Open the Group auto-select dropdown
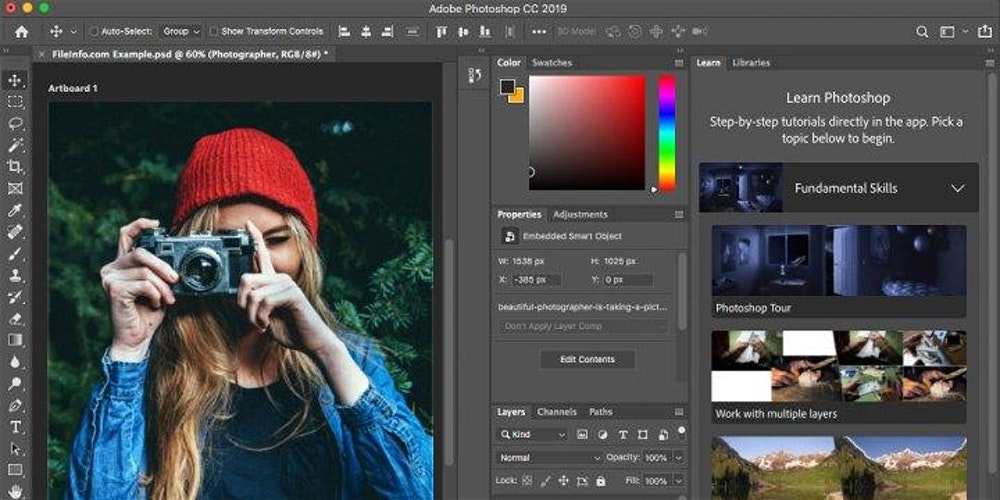Screen dimensions: 1000x500 (x=181, y=32)
